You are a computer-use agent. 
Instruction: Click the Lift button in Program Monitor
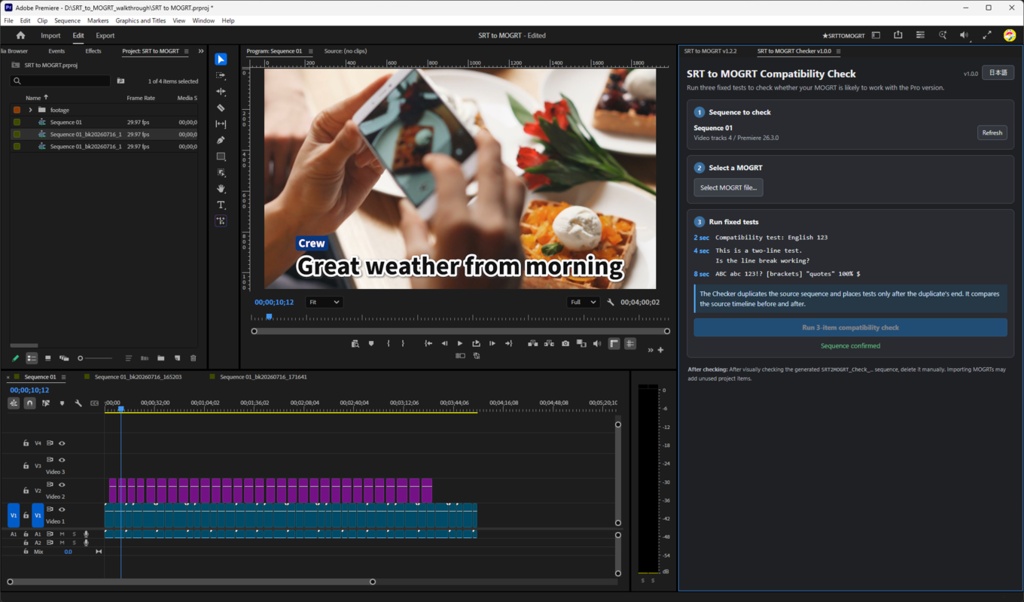tap(533, 343)
